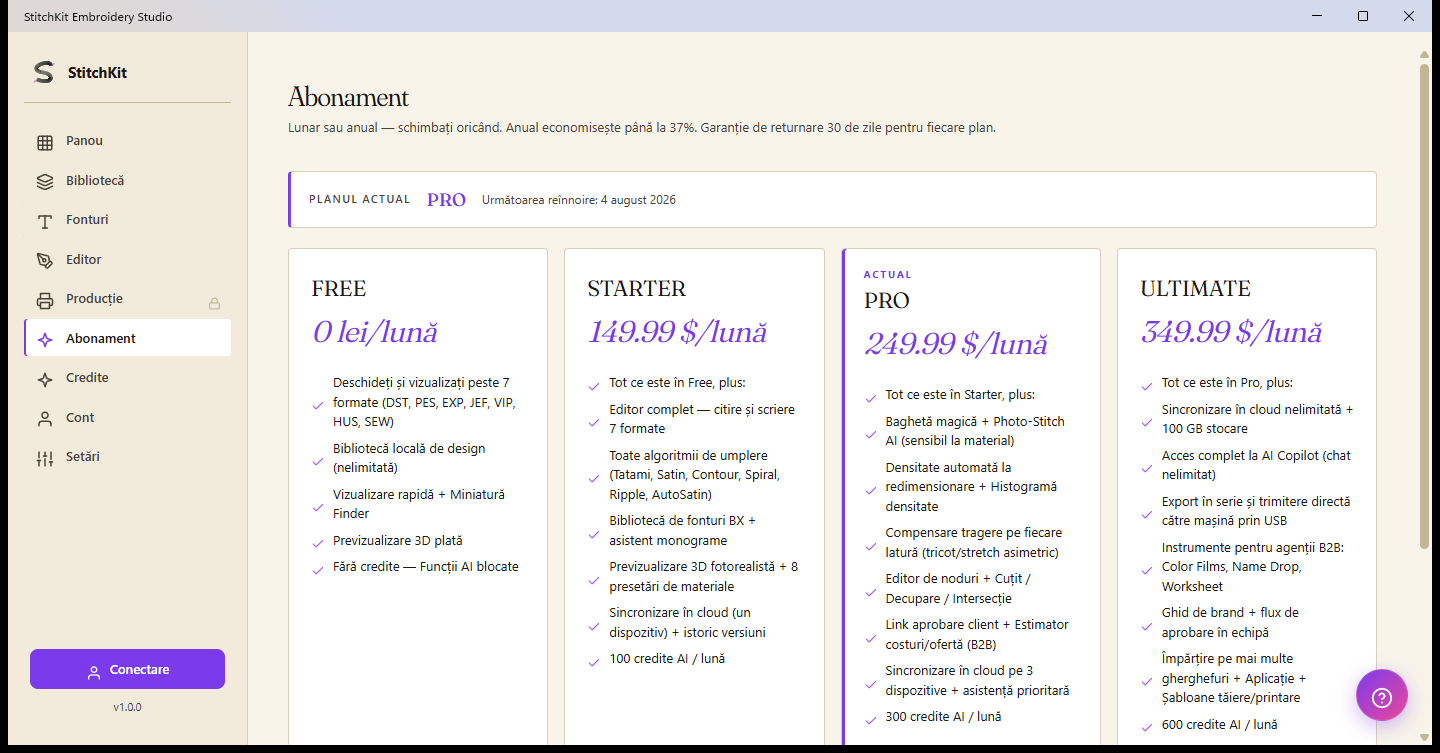The width and height of the screenshot is (1440, 753).
Task: Click the scrollbar up arrow
Action: [1424, 54]
